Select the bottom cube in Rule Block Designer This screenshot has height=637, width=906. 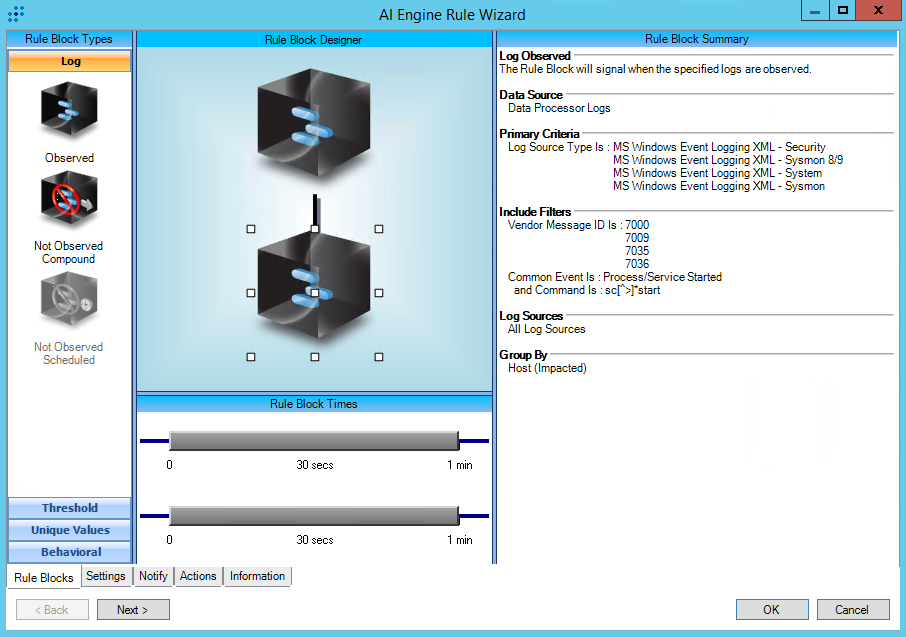[314, 292]
